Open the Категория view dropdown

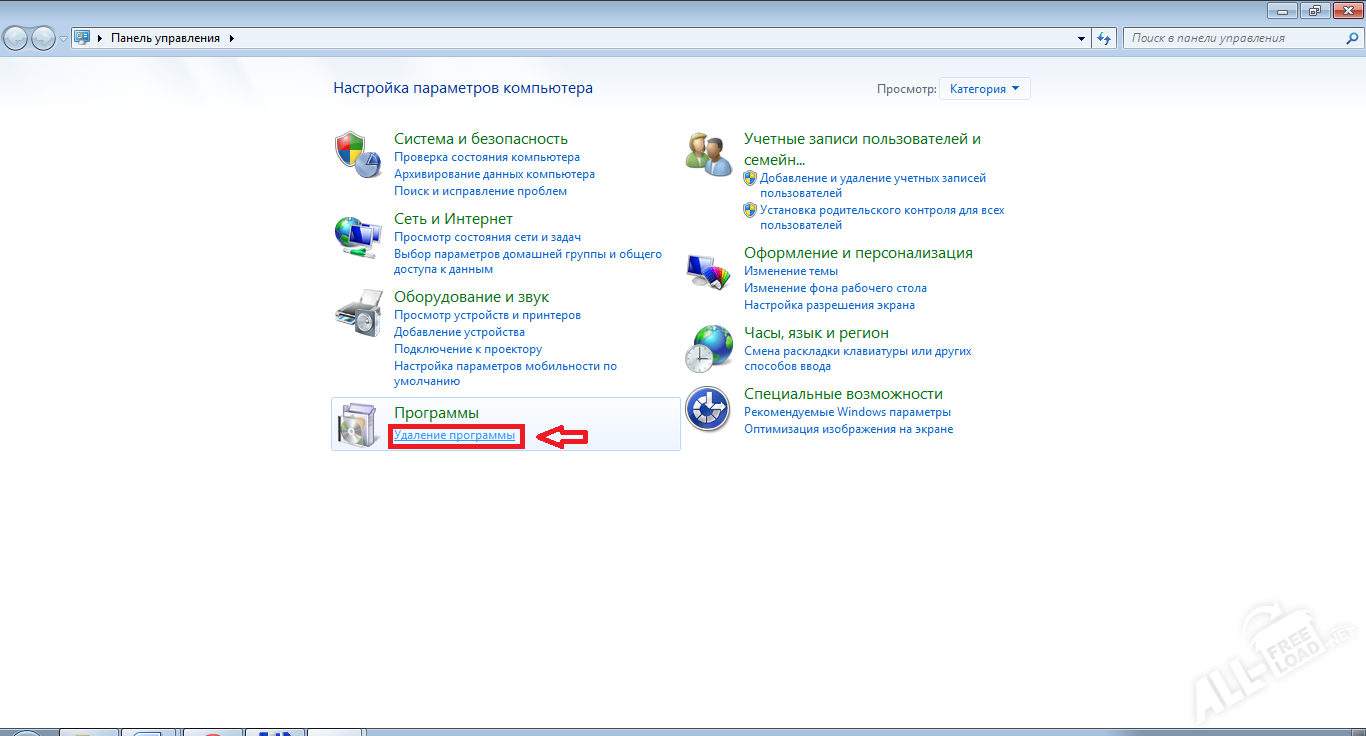(x=984, y=89)
